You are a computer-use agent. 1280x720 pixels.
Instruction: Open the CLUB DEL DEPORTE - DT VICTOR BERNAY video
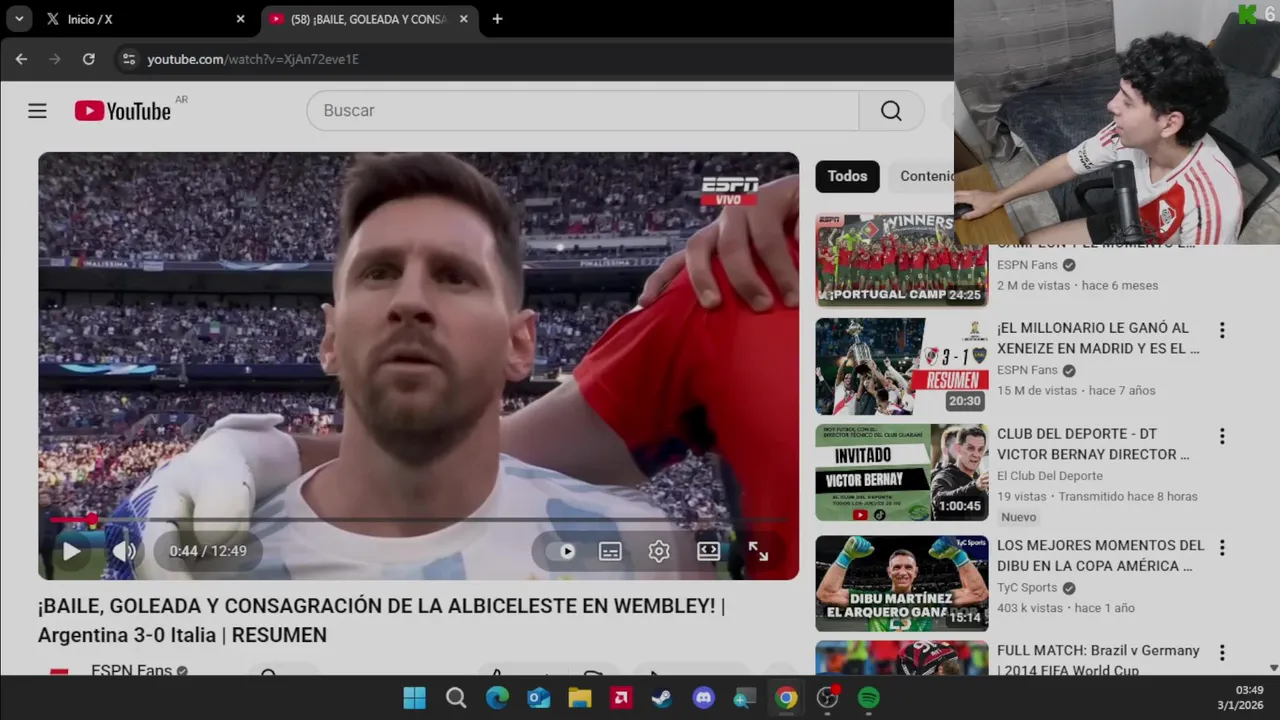point(1093,444)
